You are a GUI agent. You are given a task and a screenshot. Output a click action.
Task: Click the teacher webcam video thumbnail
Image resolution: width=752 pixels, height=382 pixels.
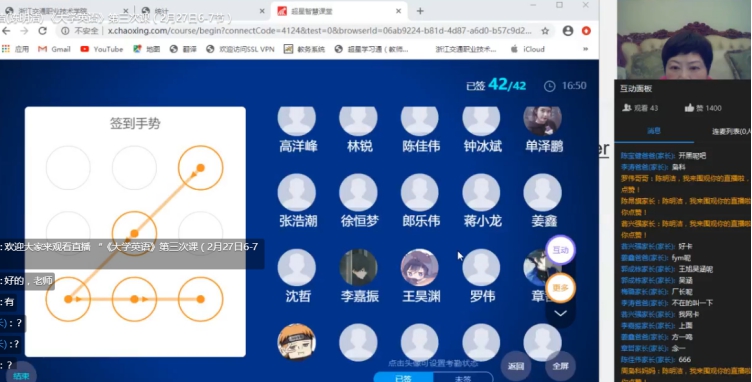[x=683, y=39]
